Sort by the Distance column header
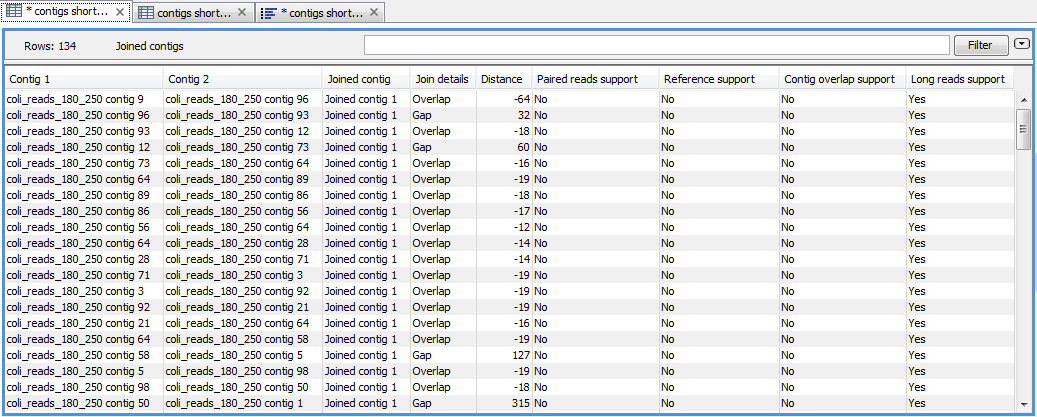This screenshot has width=1037, height=417. point(504,79)
